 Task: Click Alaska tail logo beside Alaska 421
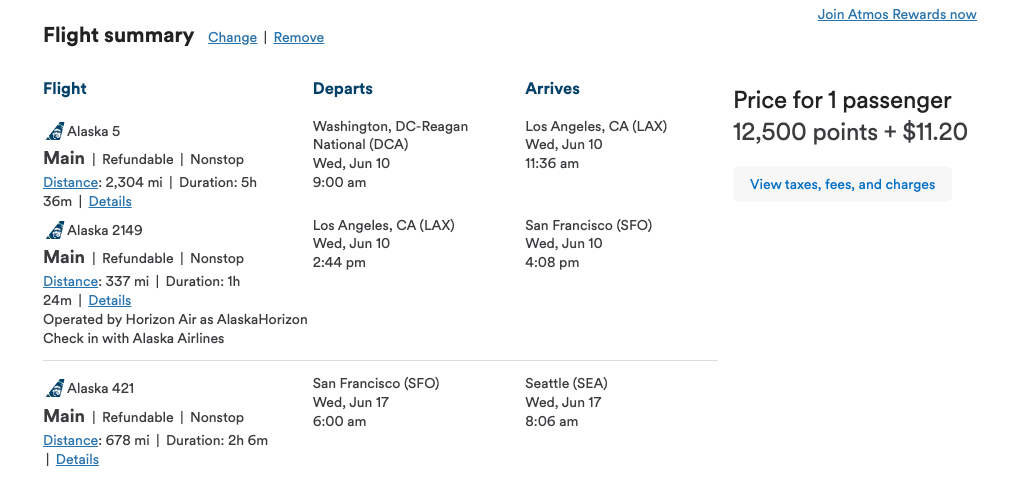tap(54, 388)
